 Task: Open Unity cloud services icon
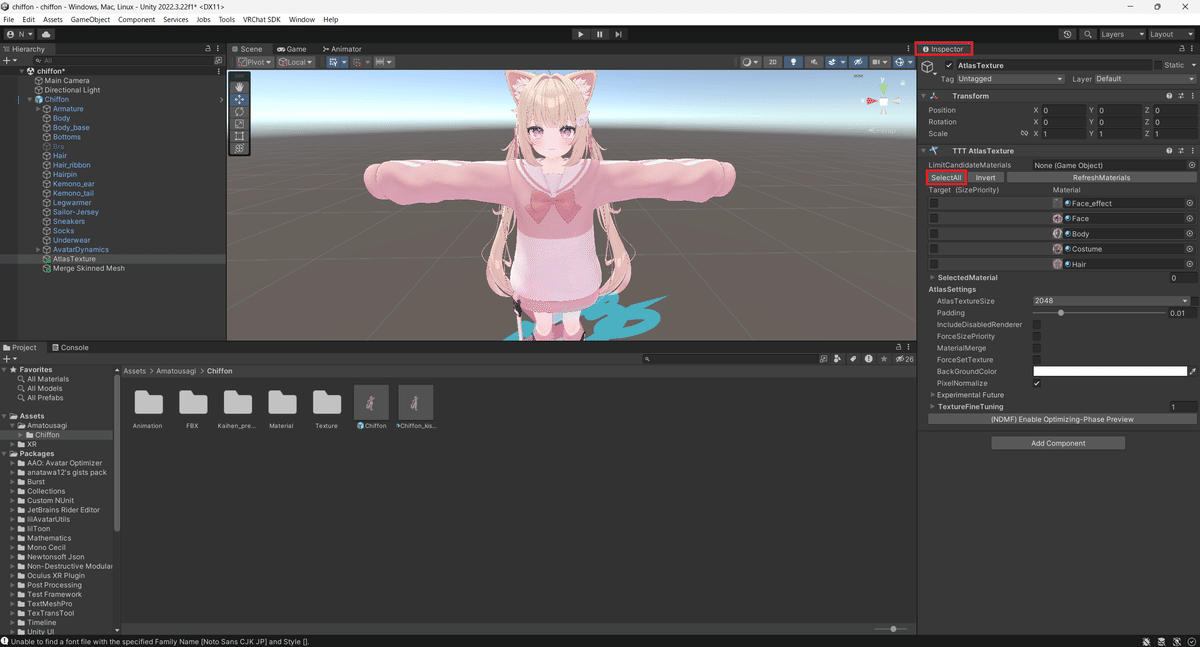tap(46, 34)
